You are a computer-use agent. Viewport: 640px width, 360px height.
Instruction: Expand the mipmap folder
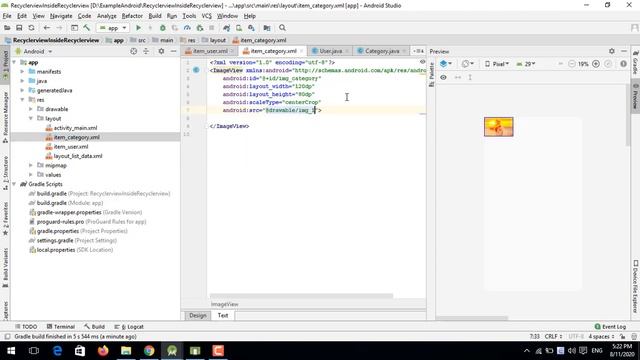[31, 165]
